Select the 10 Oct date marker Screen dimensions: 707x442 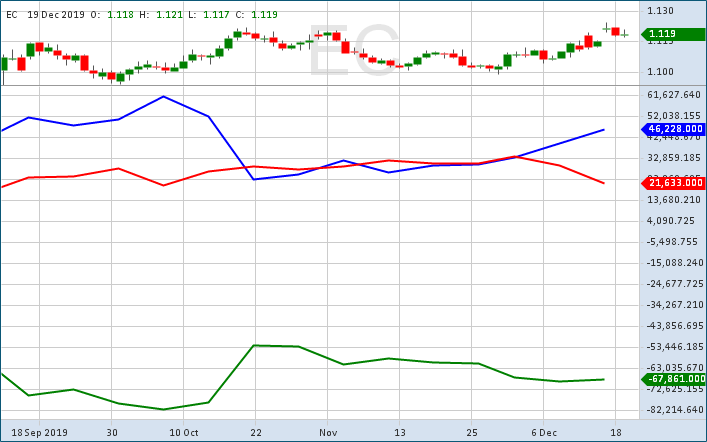click(184, 433)
